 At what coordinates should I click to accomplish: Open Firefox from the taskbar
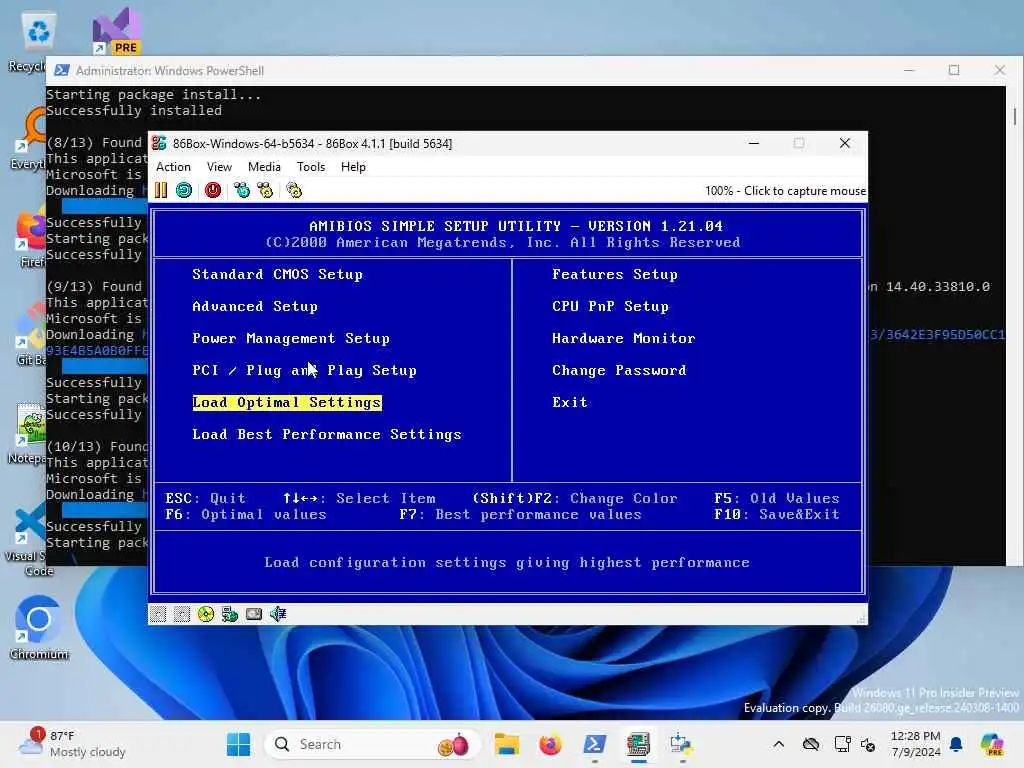551,744
